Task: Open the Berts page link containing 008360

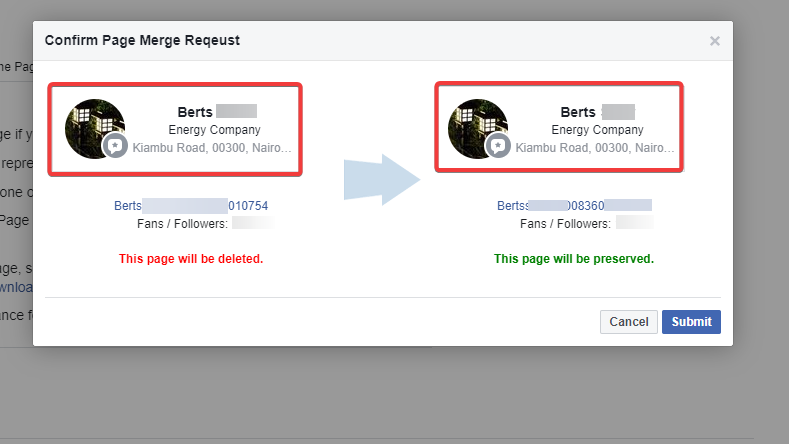Action: click(574, 206)
